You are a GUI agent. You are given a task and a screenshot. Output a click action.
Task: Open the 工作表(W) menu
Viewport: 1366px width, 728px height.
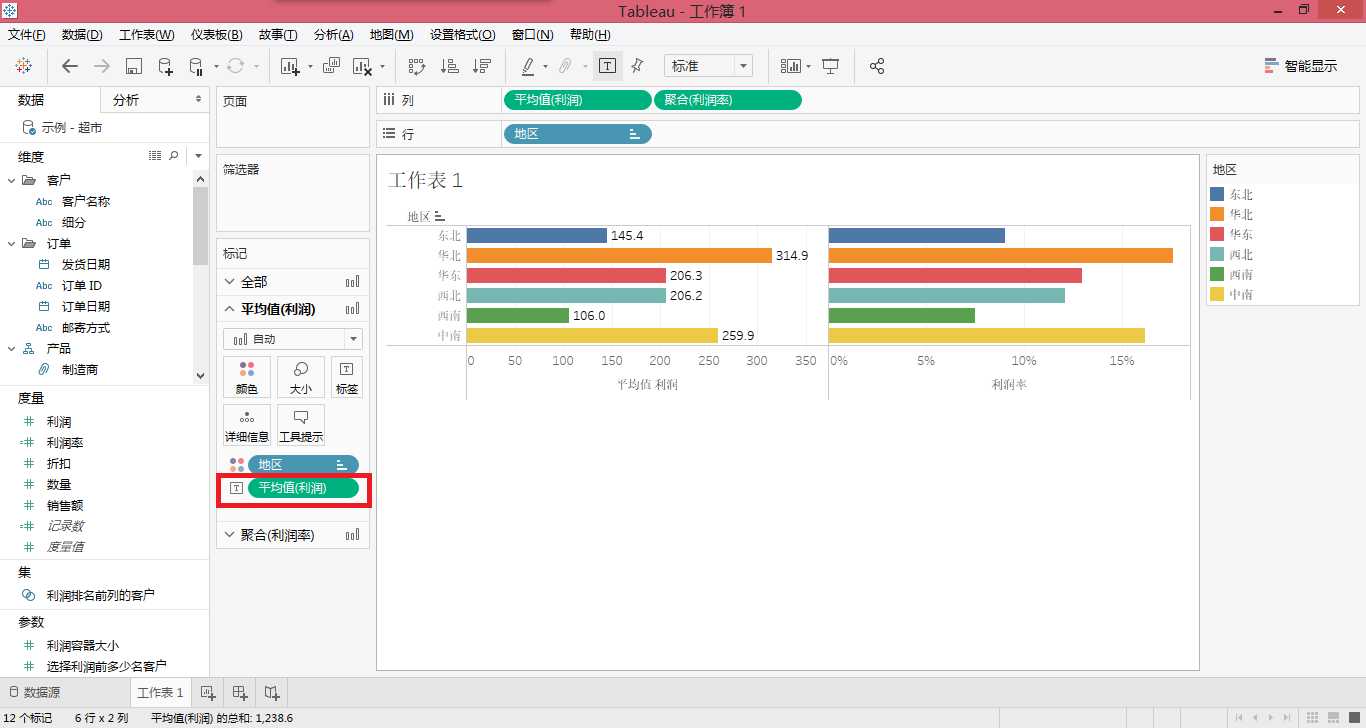(147, 35)
